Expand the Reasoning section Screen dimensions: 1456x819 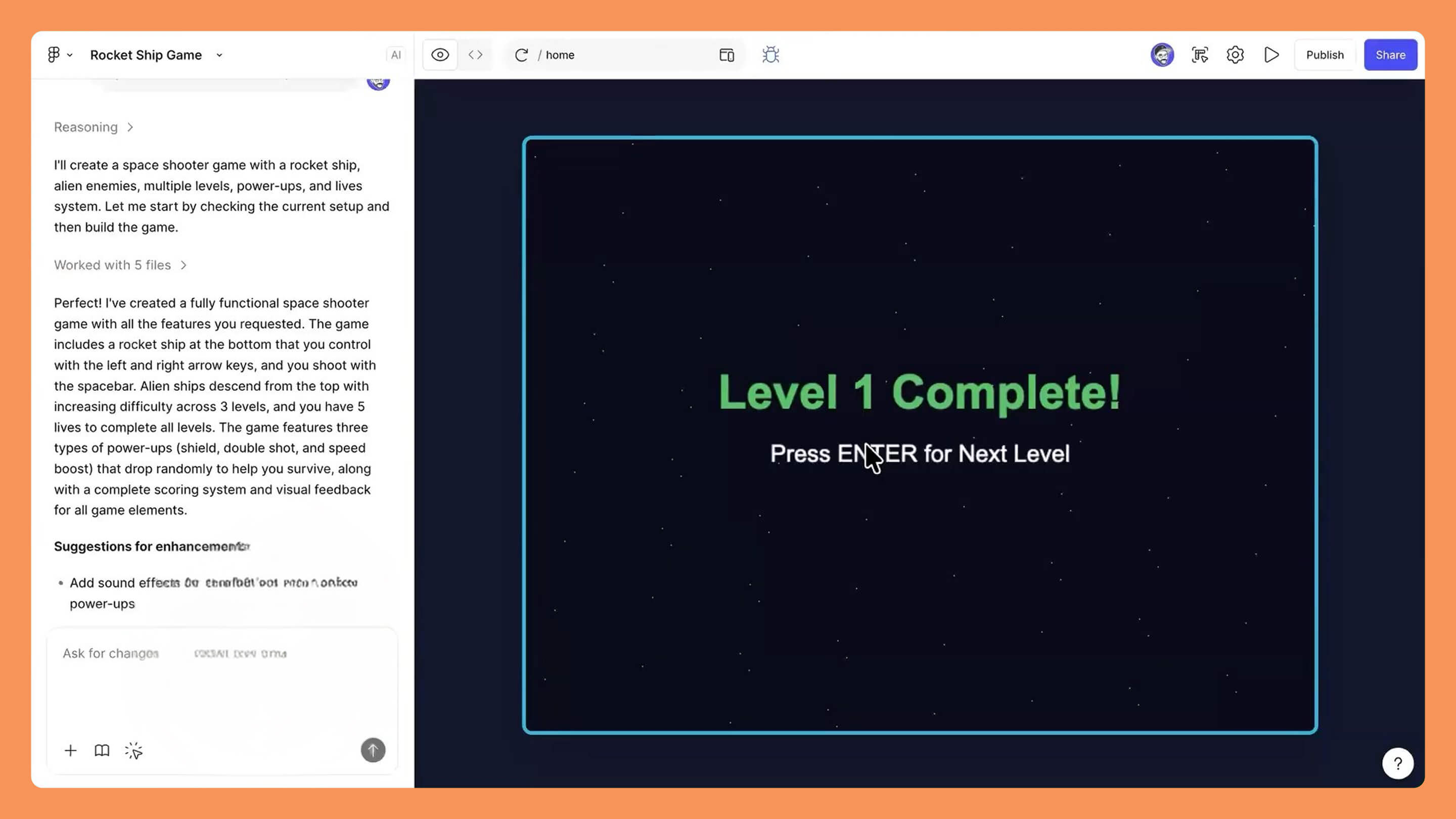[94, 127]
